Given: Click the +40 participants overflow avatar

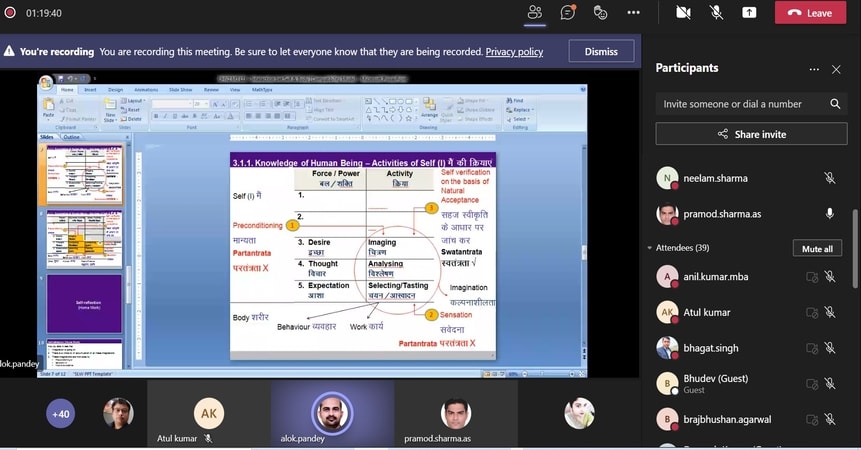Looking at the screenshot, I should click(60, 414).
